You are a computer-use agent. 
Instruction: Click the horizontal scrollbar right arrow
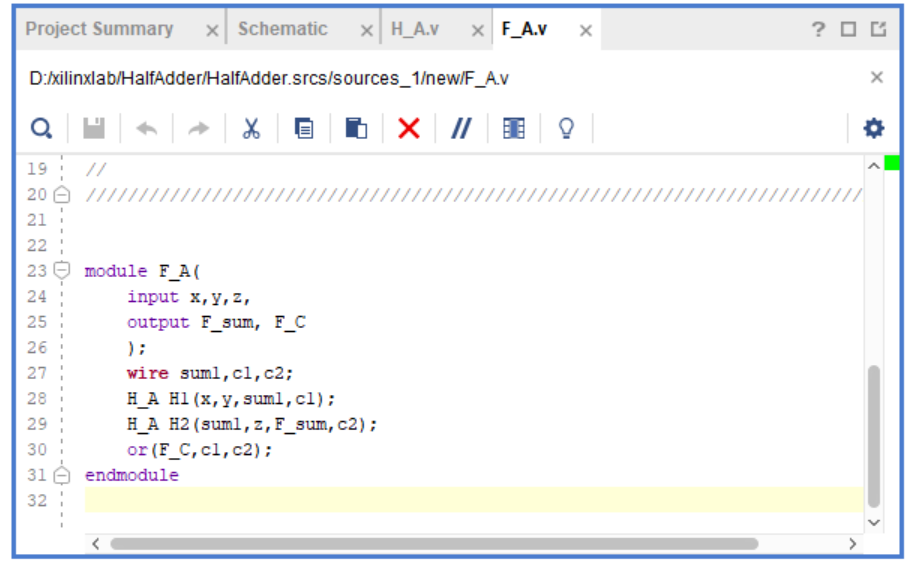(852, 544)
